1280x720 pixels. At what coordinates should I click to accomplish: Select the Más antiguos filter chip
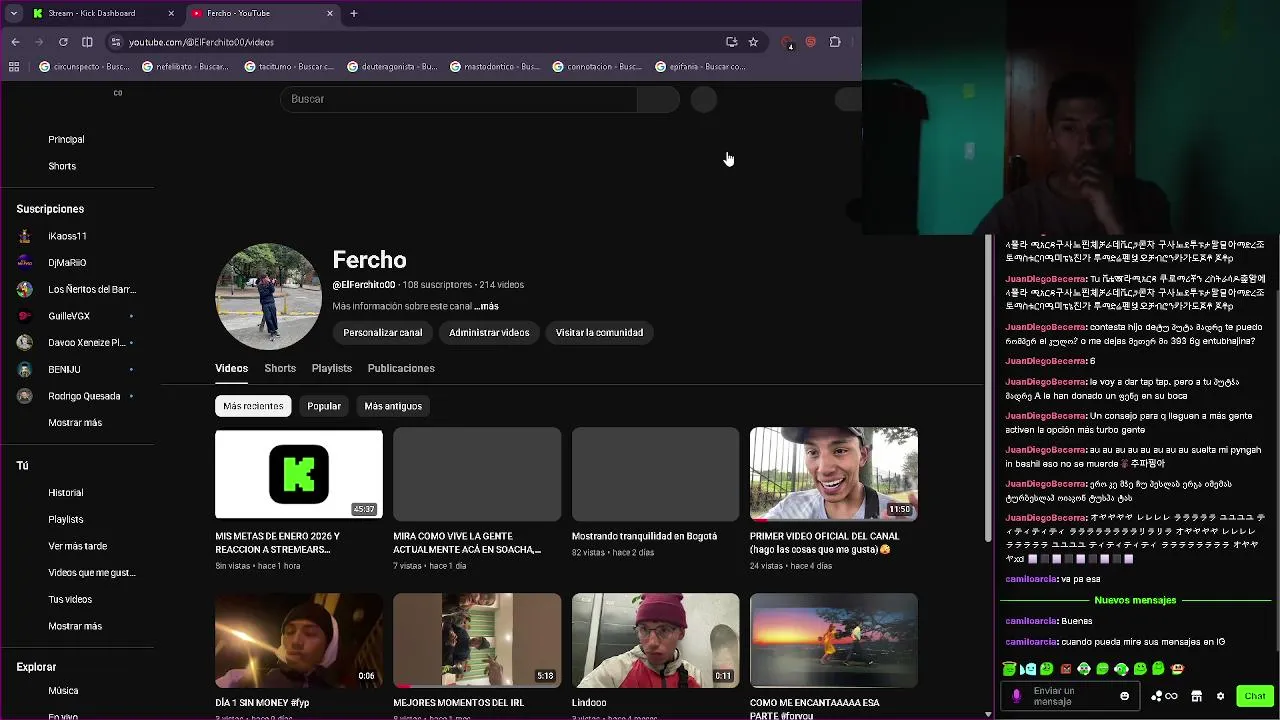[x=393, y=406]
